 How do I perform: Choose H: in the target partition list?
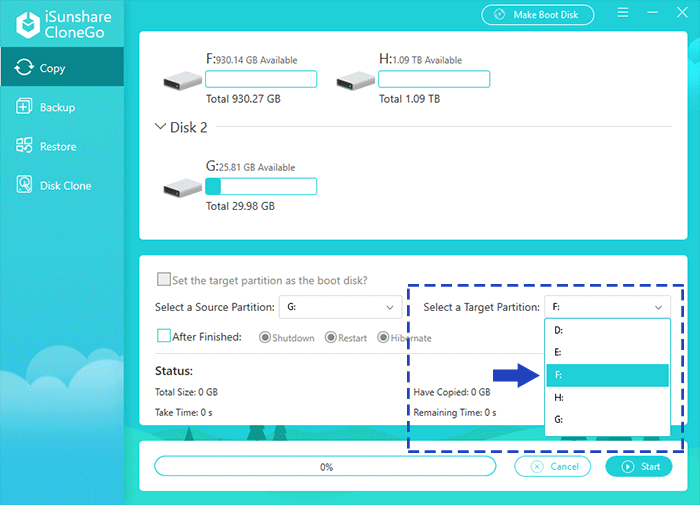(607, 397)
